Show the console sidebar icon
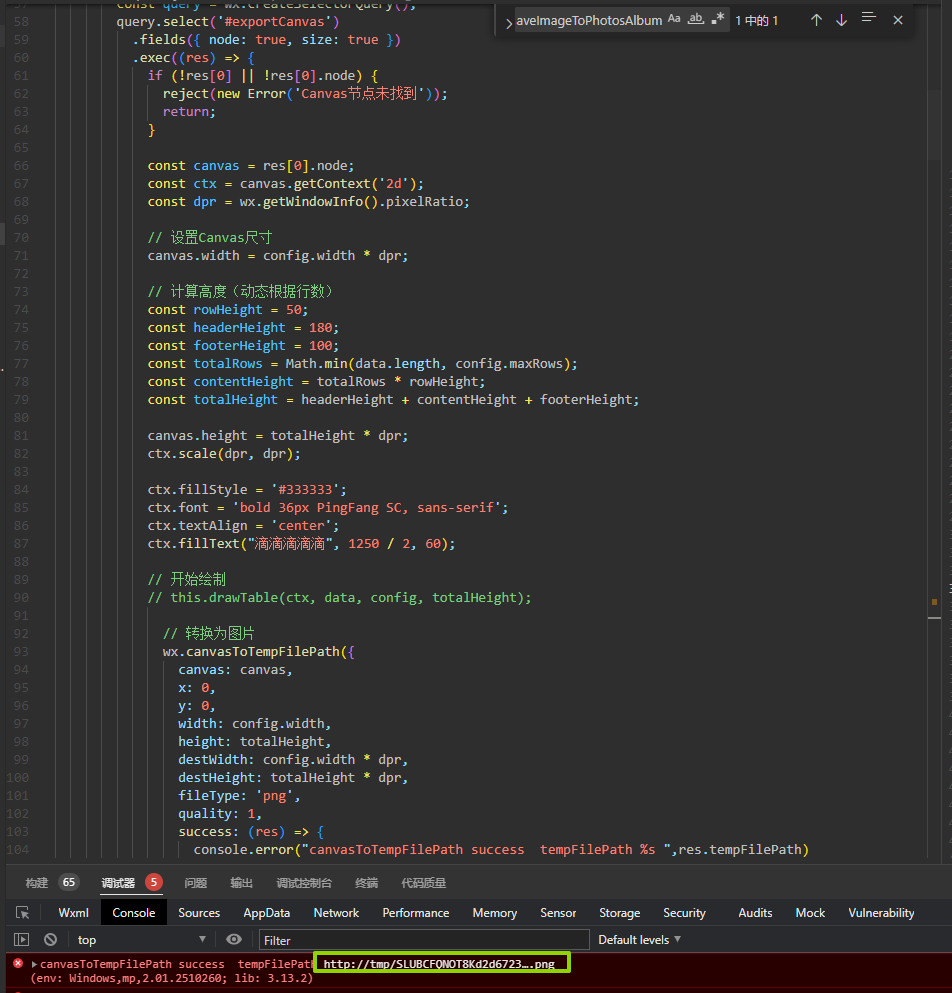This screenshot has height=993, width=952. [x=22, y=940]
